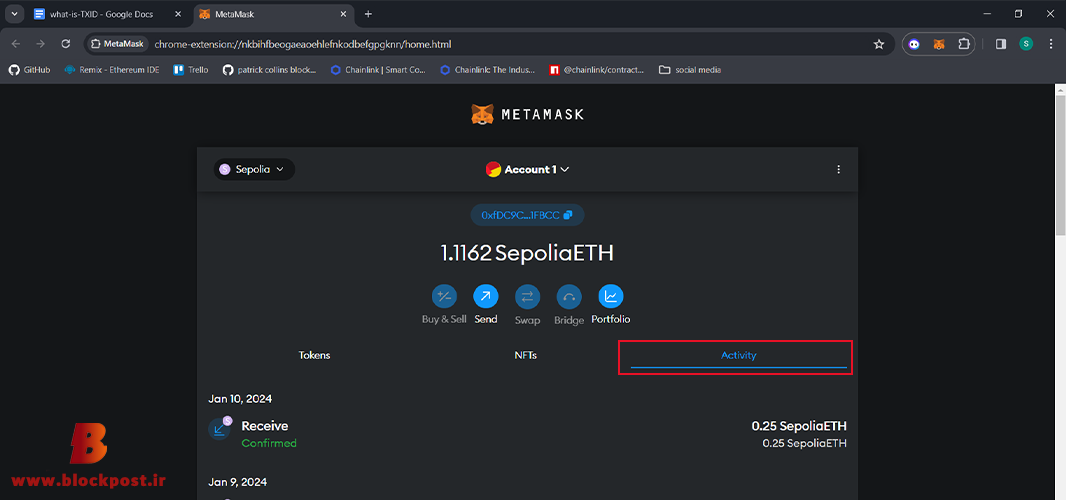Click the 1.1162 SepoliaETH balance
Screen dimensions: 1066x500
click(x=528, y=254)
